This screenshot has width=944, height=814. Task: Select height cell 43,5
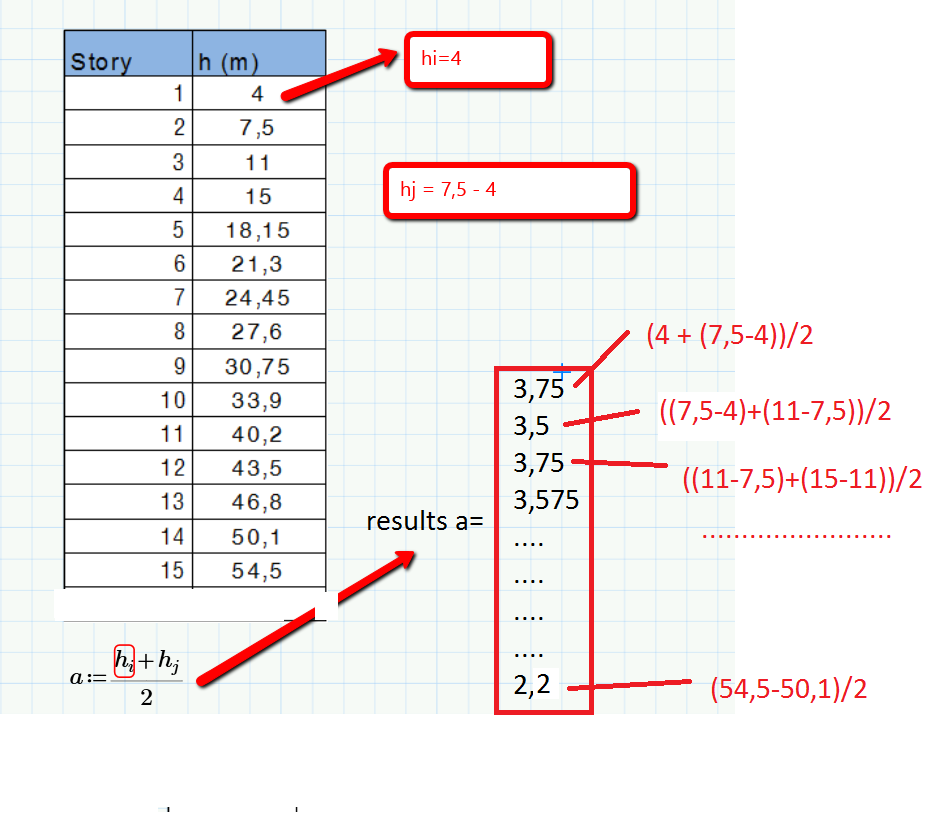click(259, 467)
